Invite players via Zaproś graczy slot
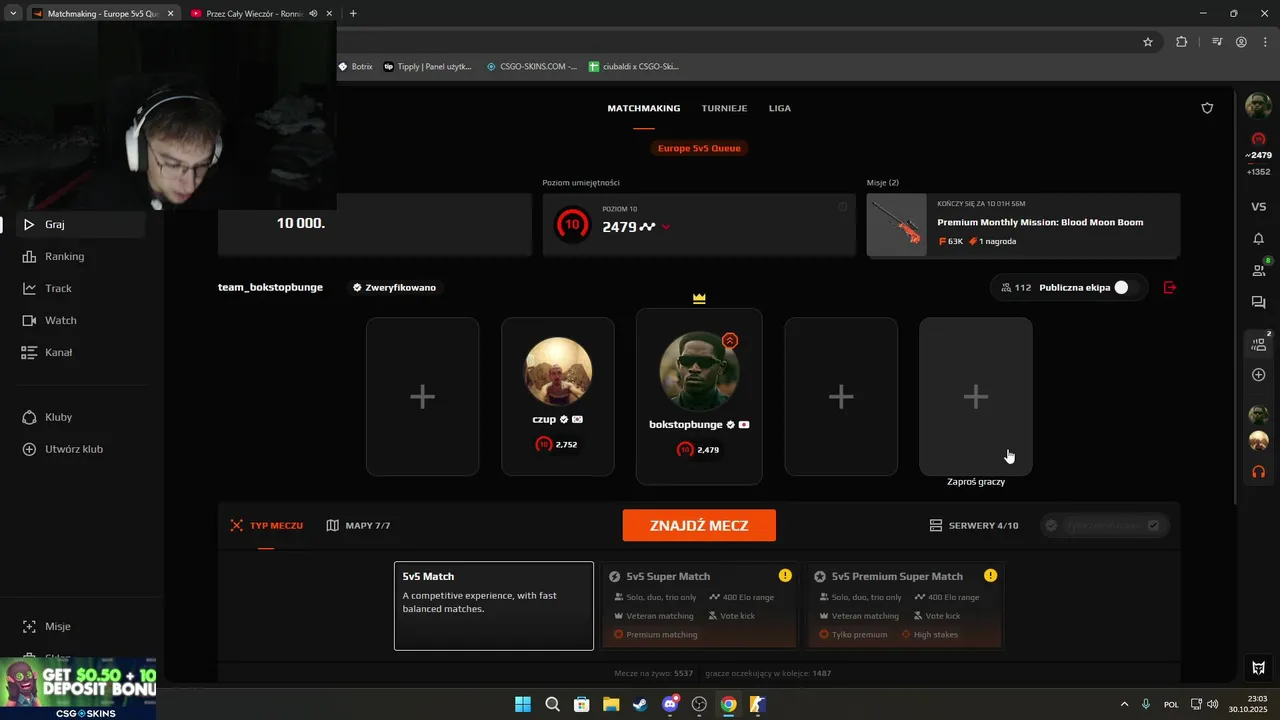The height and width of the screenshot is (720, 1280). (976, 397)
